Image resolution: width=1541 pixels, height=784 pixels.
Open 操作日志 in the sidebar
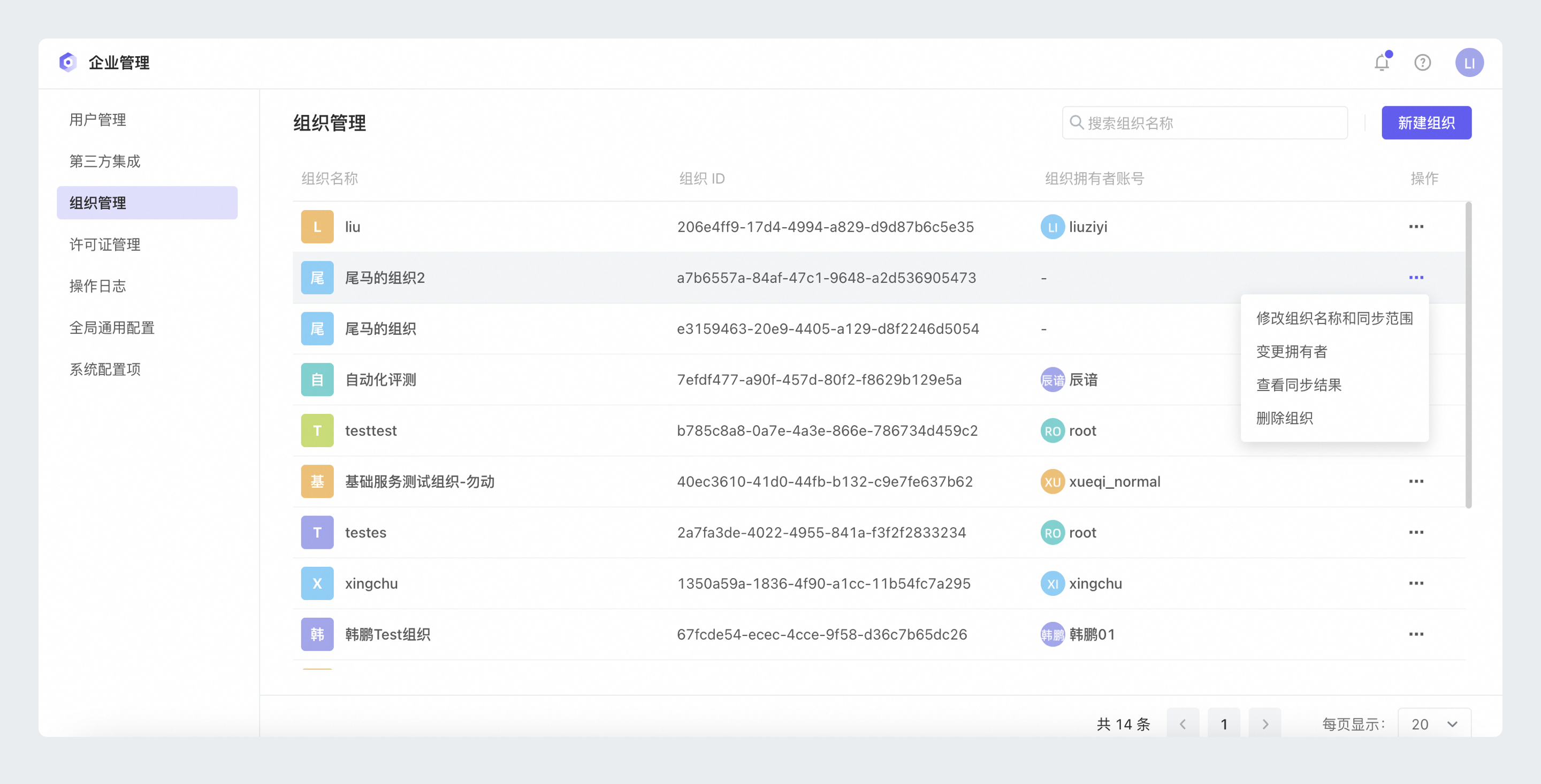pos(147,286)
